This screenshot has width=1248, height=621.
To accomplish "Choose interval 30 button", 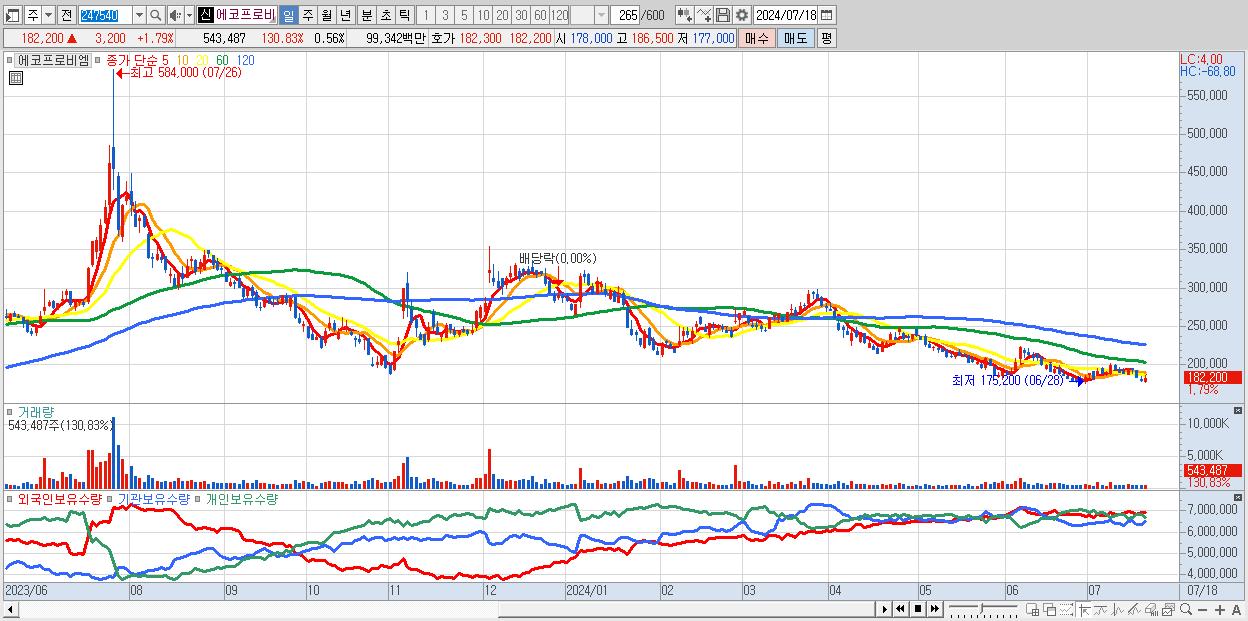I will coord(521,15).
